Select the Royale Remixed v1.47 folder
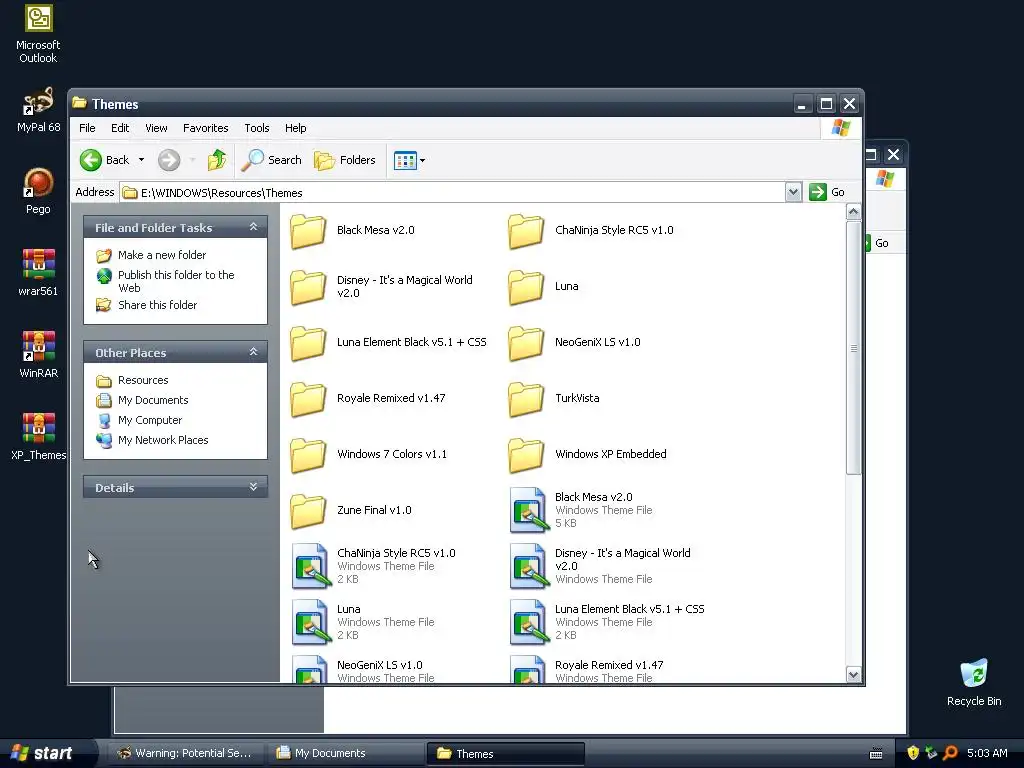 coord(368,398)
